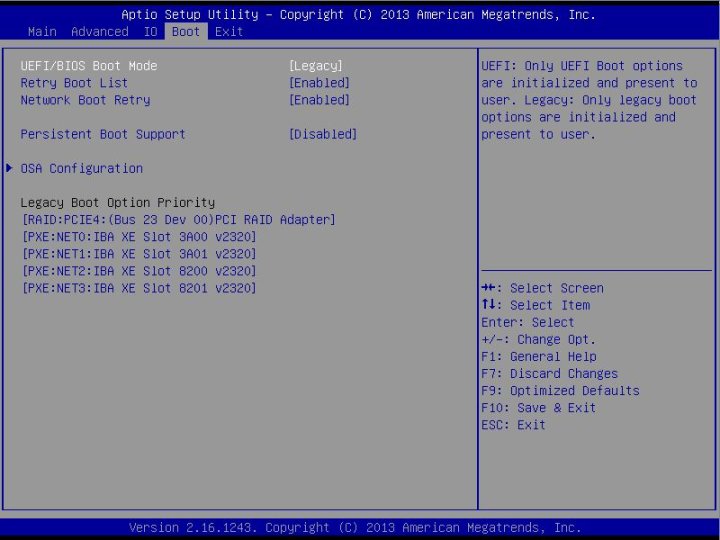
Task: Switch to the Advanced tab
Action: coord(100,32)
